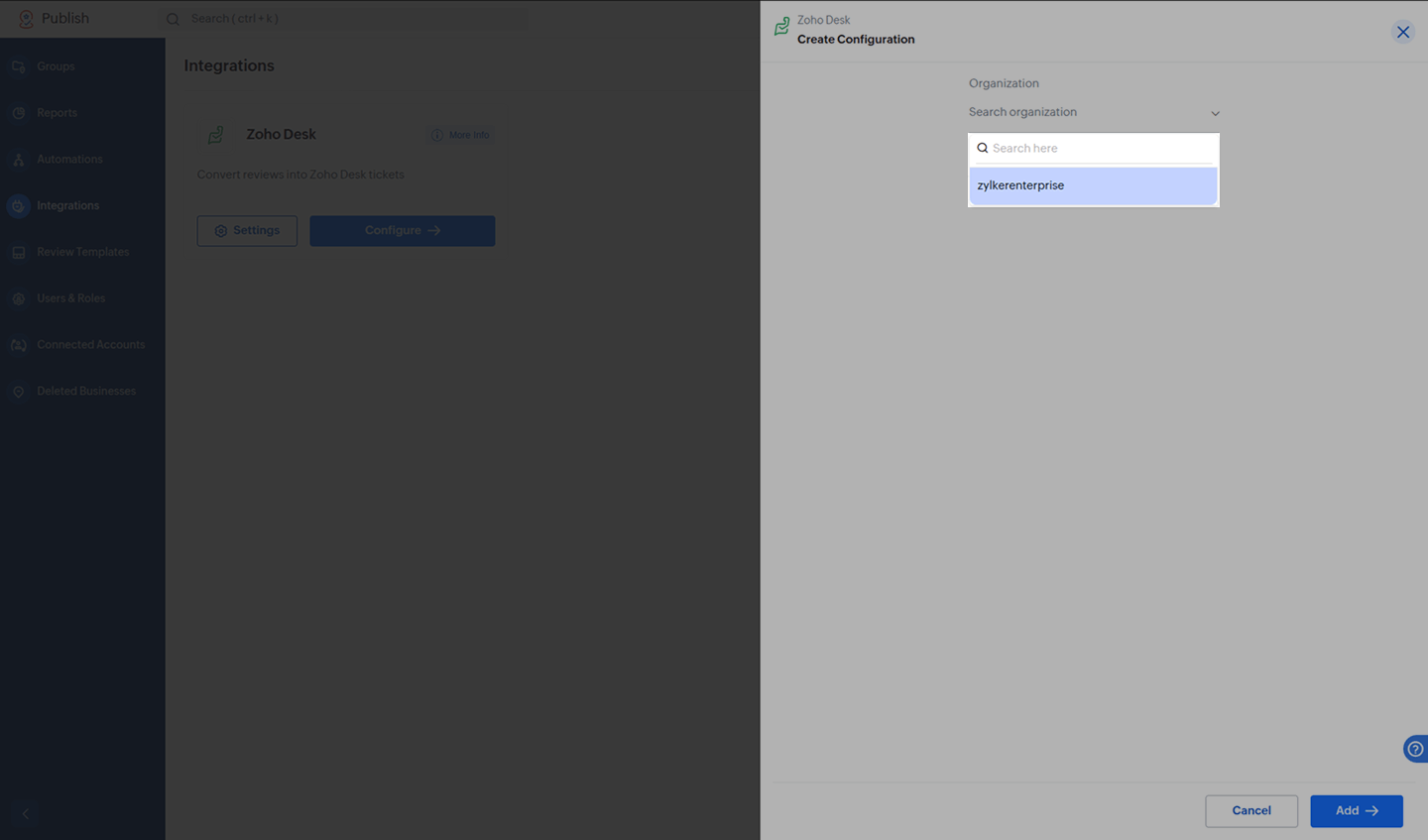Close the Create Configuration panel
The height and width of the screenshot is (840, 1428).
[1403, 32]
